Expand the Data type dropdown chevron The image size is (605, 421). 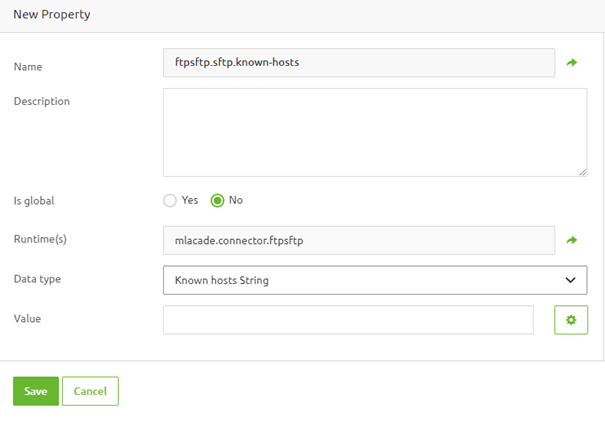(570, 281)
